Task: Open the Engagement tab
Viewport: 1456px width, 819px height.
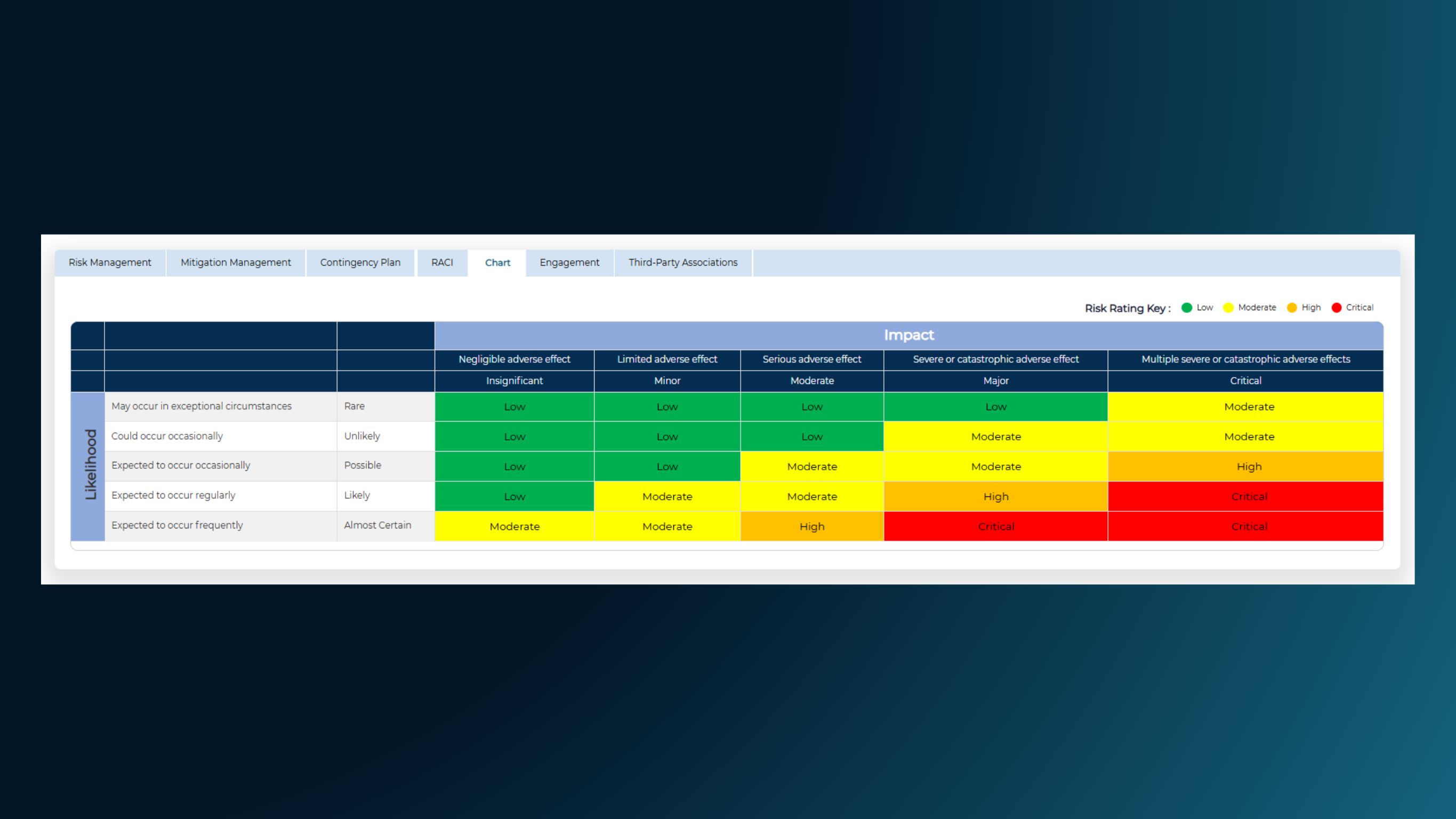Action: tap(569, 262)
